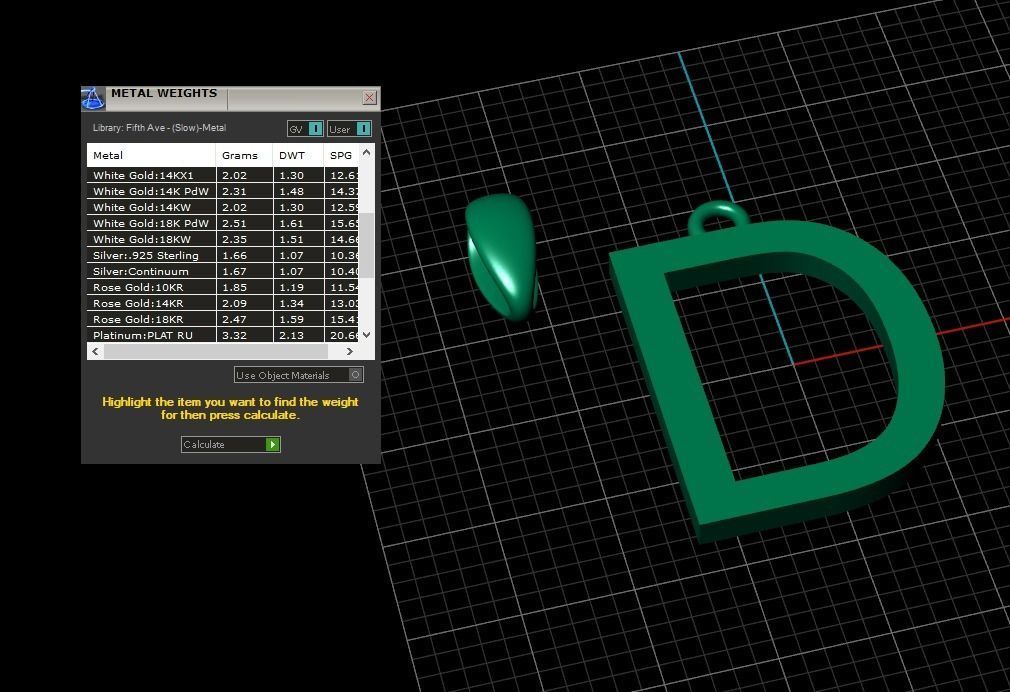This screenshot has width=1010, height=692.
Task: Select the Rose Gold:18KR row
Action: [223, 320]
